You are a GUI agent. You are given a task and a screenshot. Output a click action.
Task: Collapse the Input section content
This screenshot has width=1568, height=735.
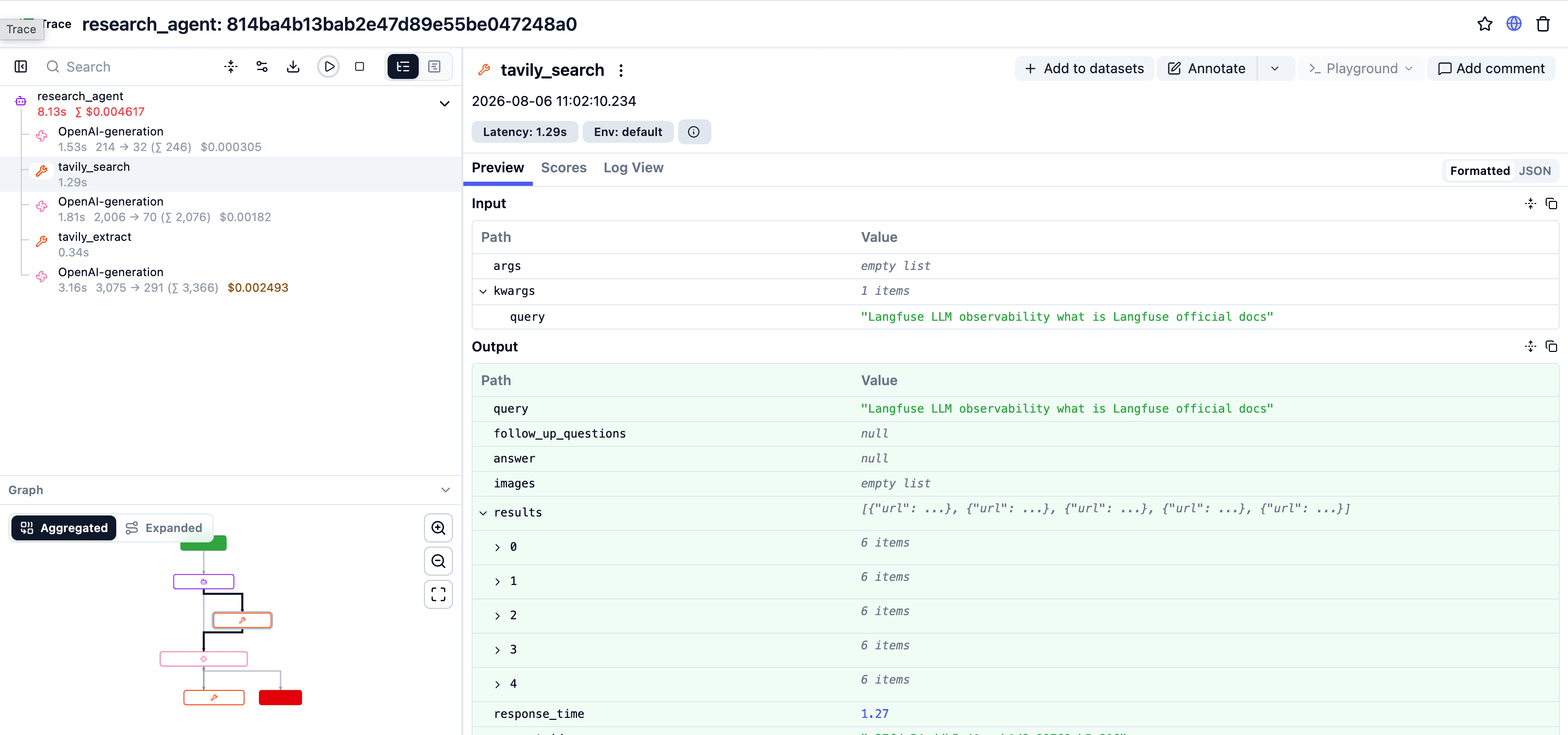[x=1530, y=203]
